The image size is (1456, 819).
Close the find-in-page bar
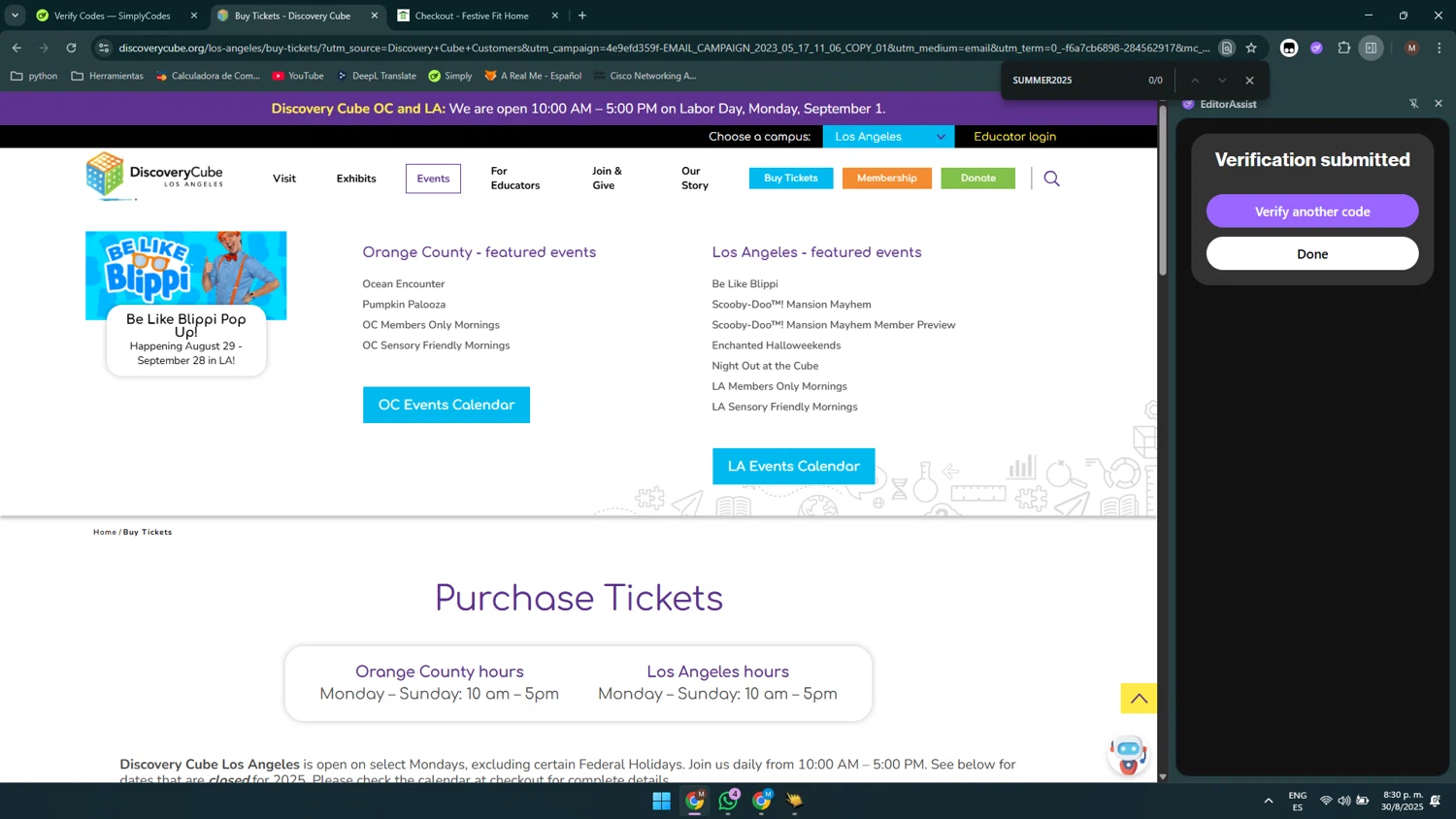tap(1249, 81)
